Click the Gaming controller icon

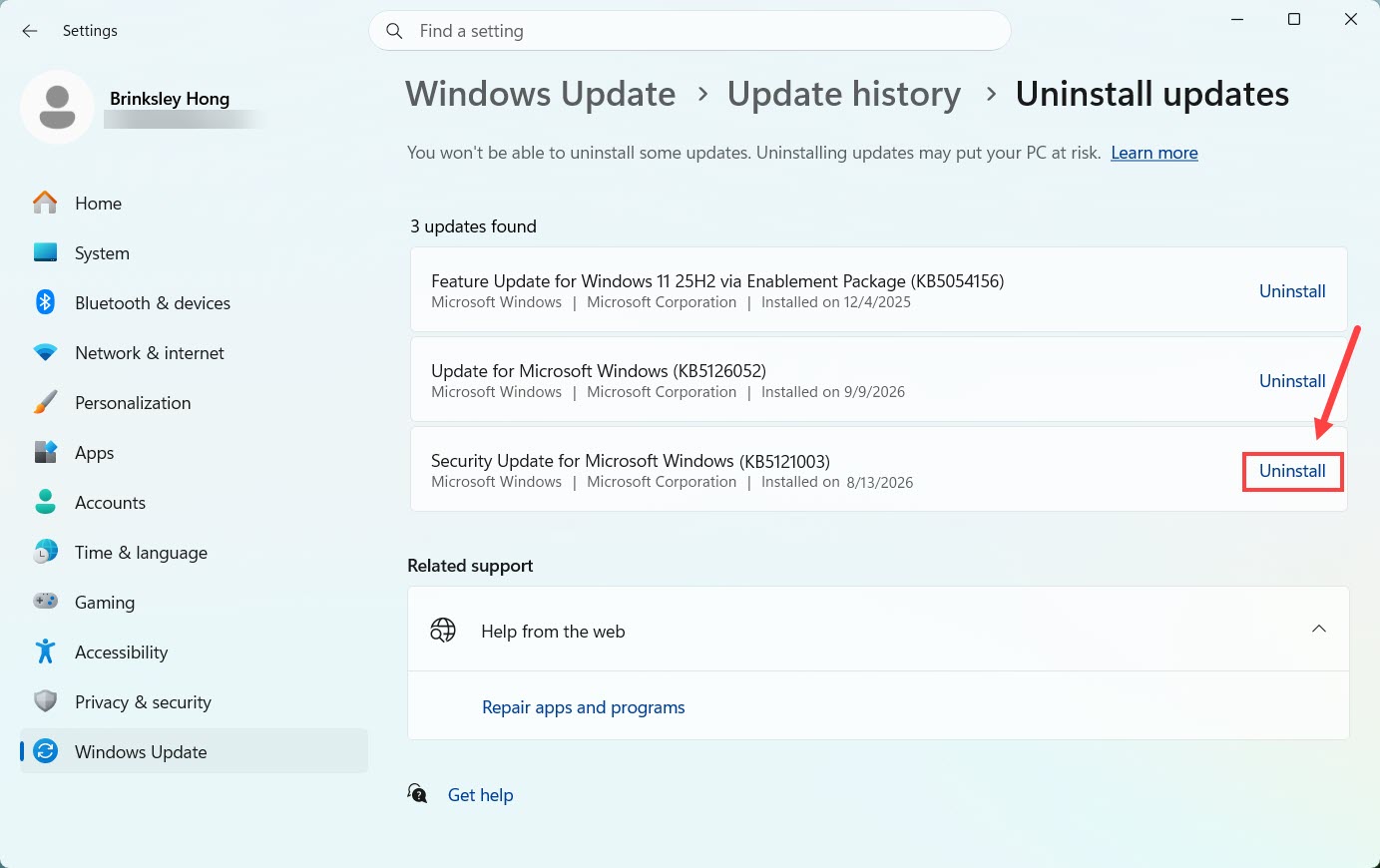point(45,602)
